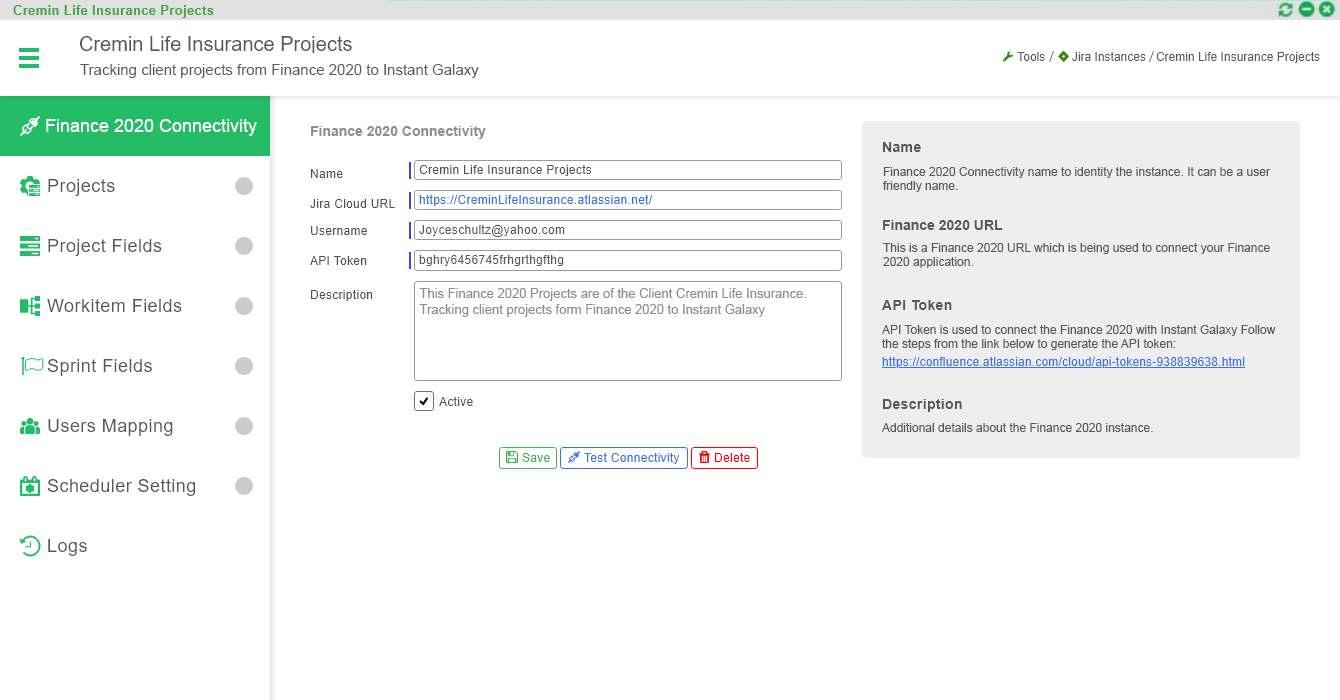
Task: Open the Finance 2020 Connectivity tab
Action: point(135,126)
